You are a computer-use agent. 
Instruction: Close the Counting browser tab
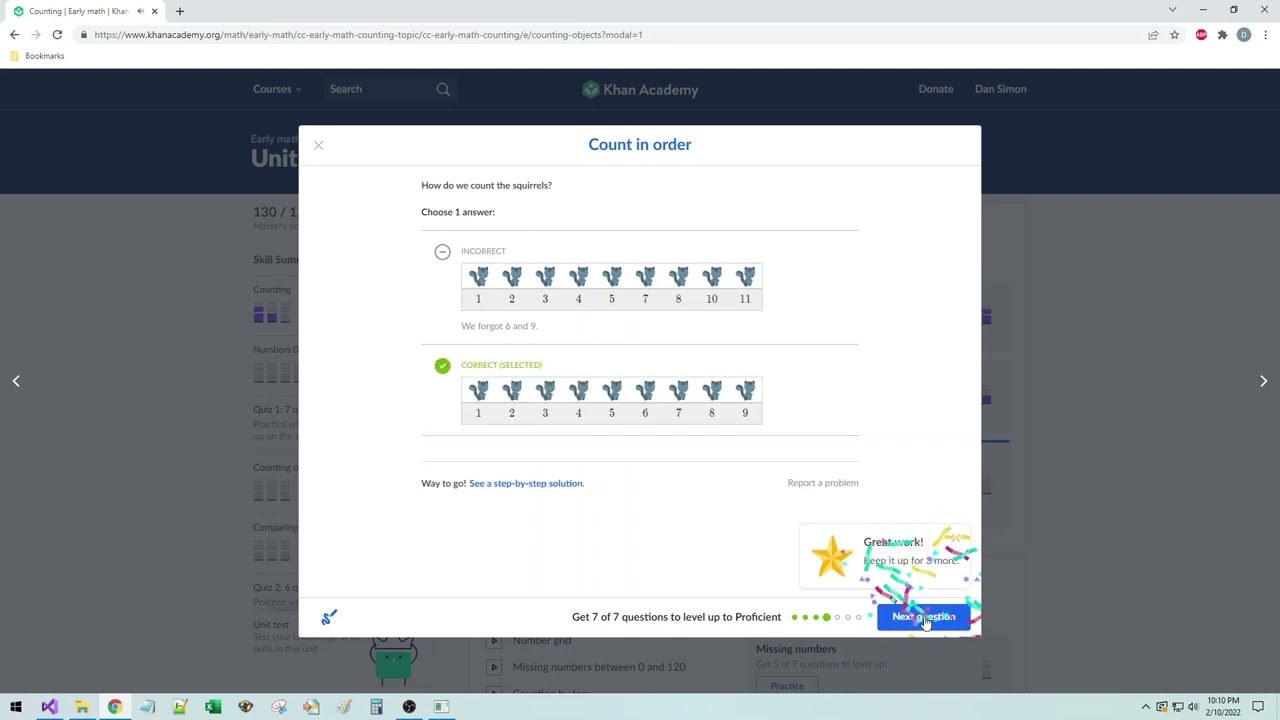coord(154,11)
